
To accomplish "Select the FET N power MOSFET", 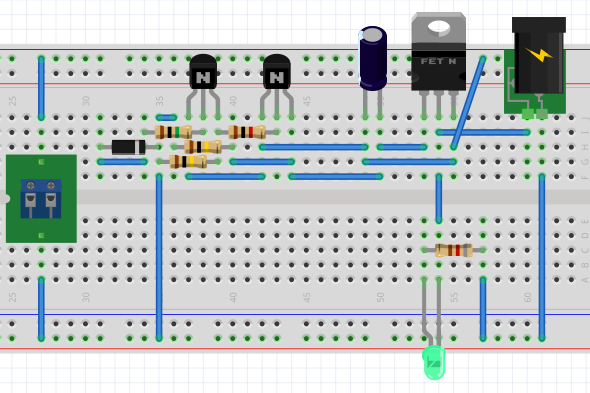I will (438, 53).
